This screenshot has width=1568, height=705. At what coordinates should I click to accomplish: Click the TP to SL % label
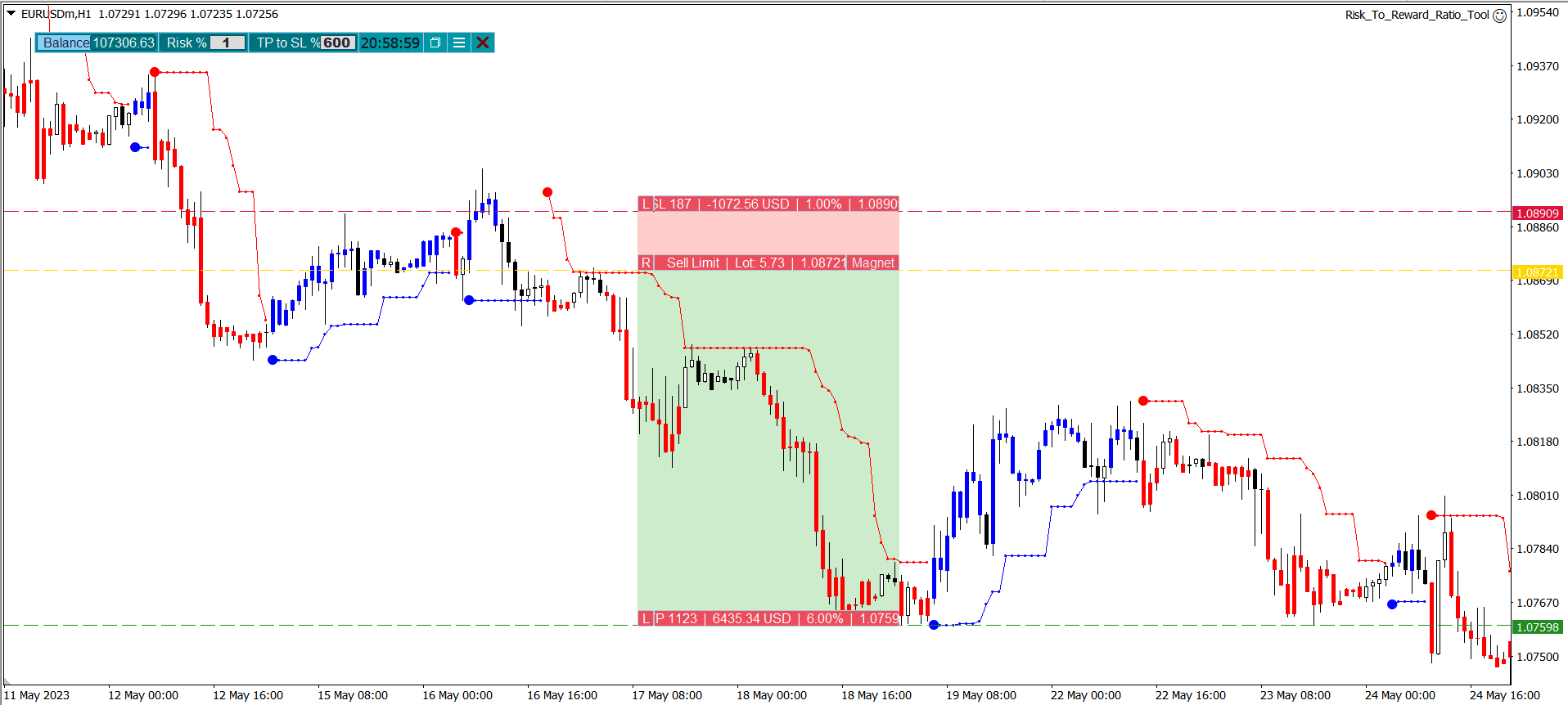pos(286,43)
